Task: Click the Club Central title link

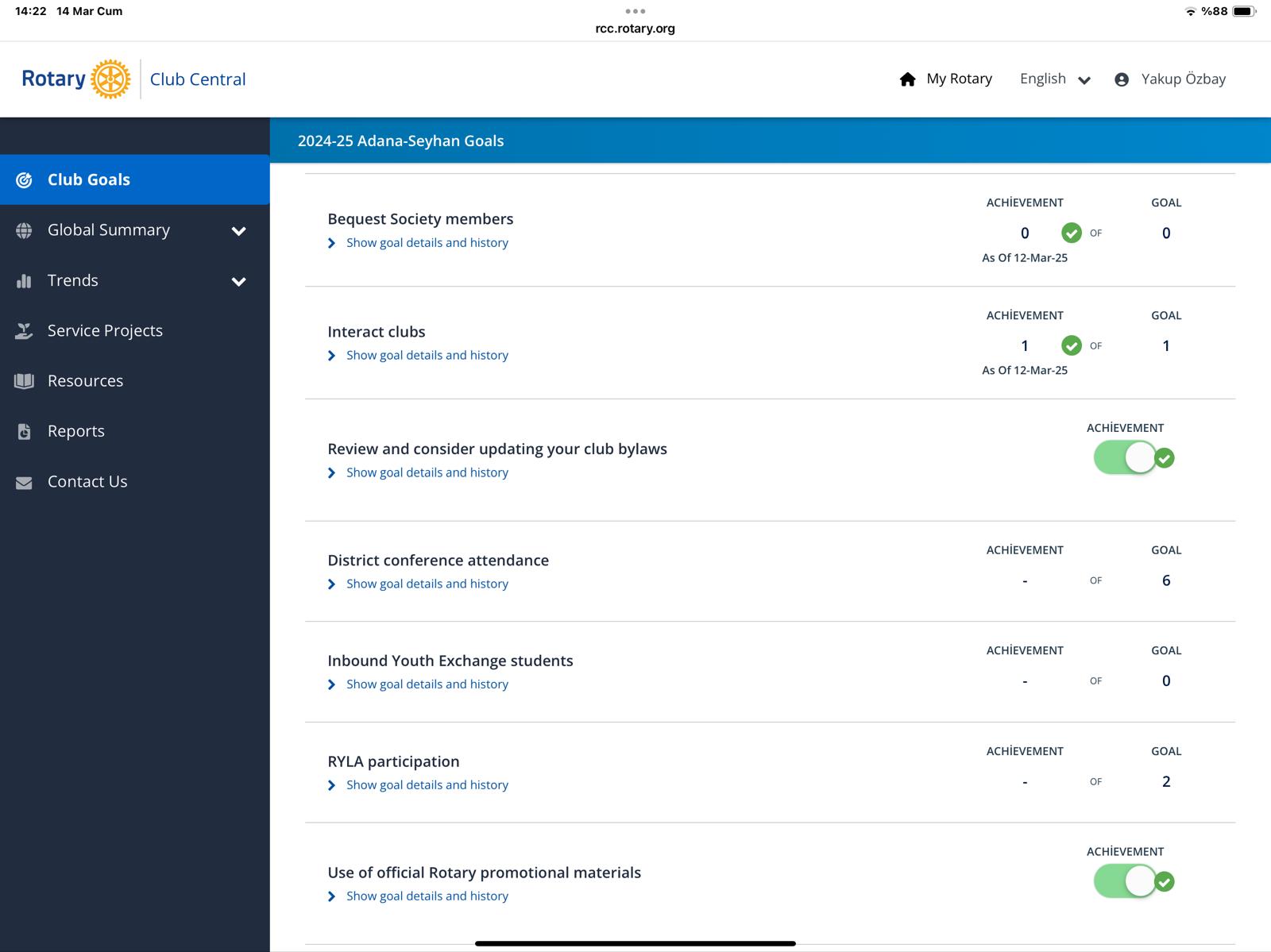Action: 198,79
